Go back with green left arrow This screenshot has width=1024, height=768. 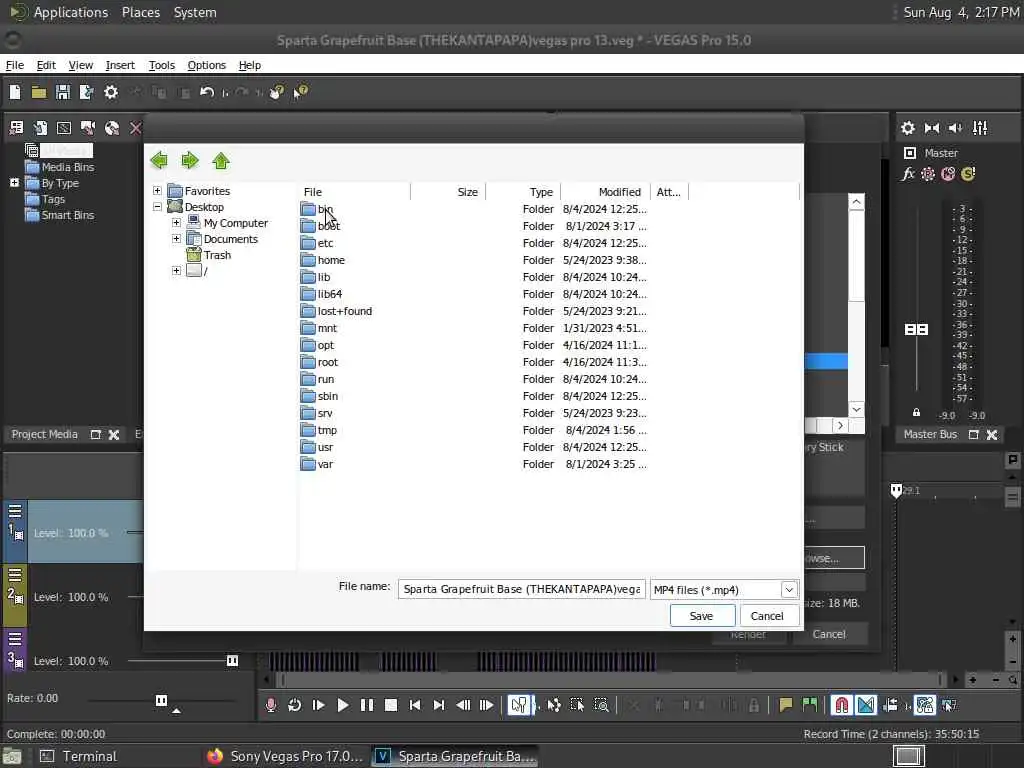coord(159,160)
